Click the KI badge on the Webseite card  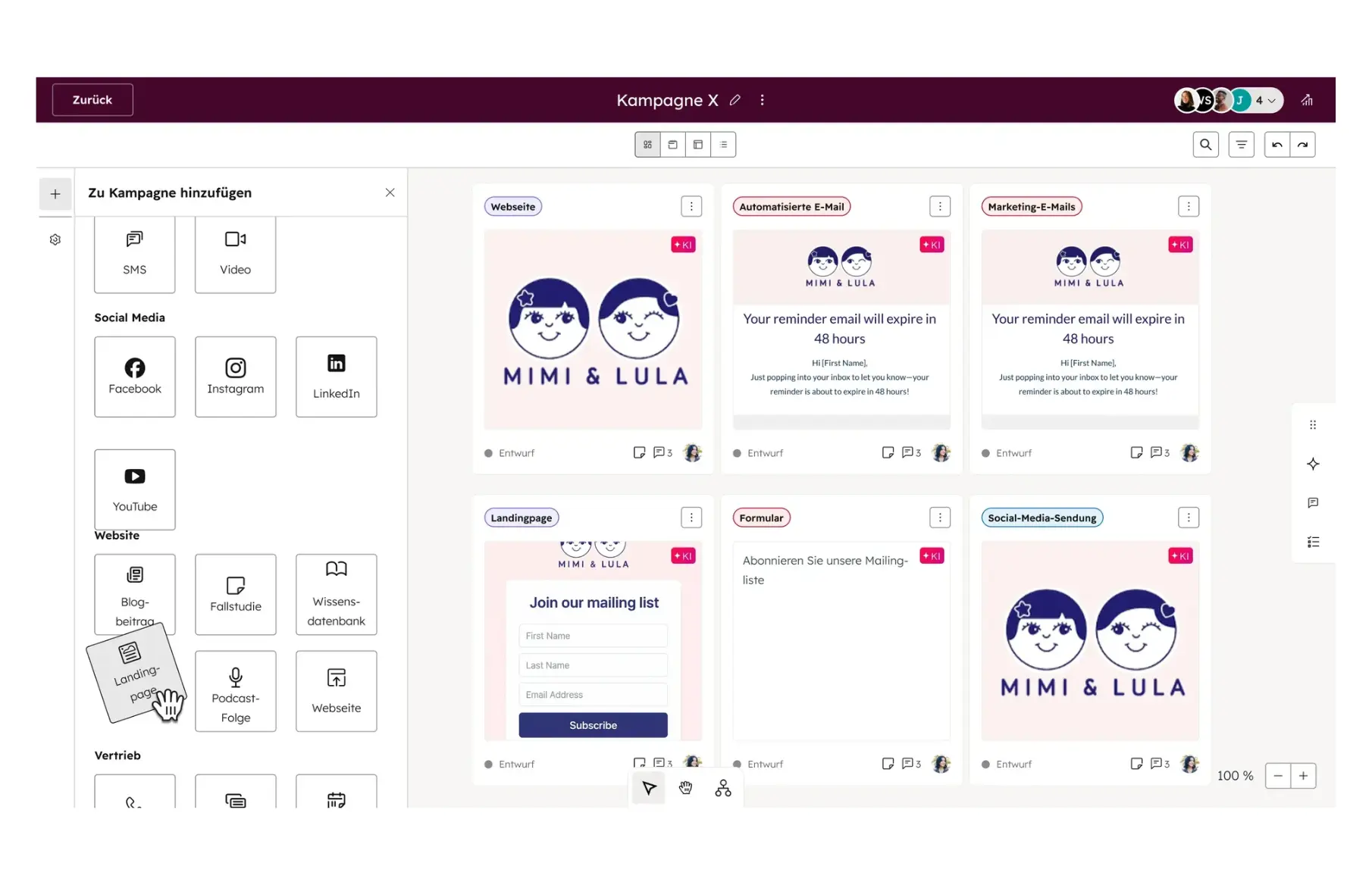click(x=683, y=245)
